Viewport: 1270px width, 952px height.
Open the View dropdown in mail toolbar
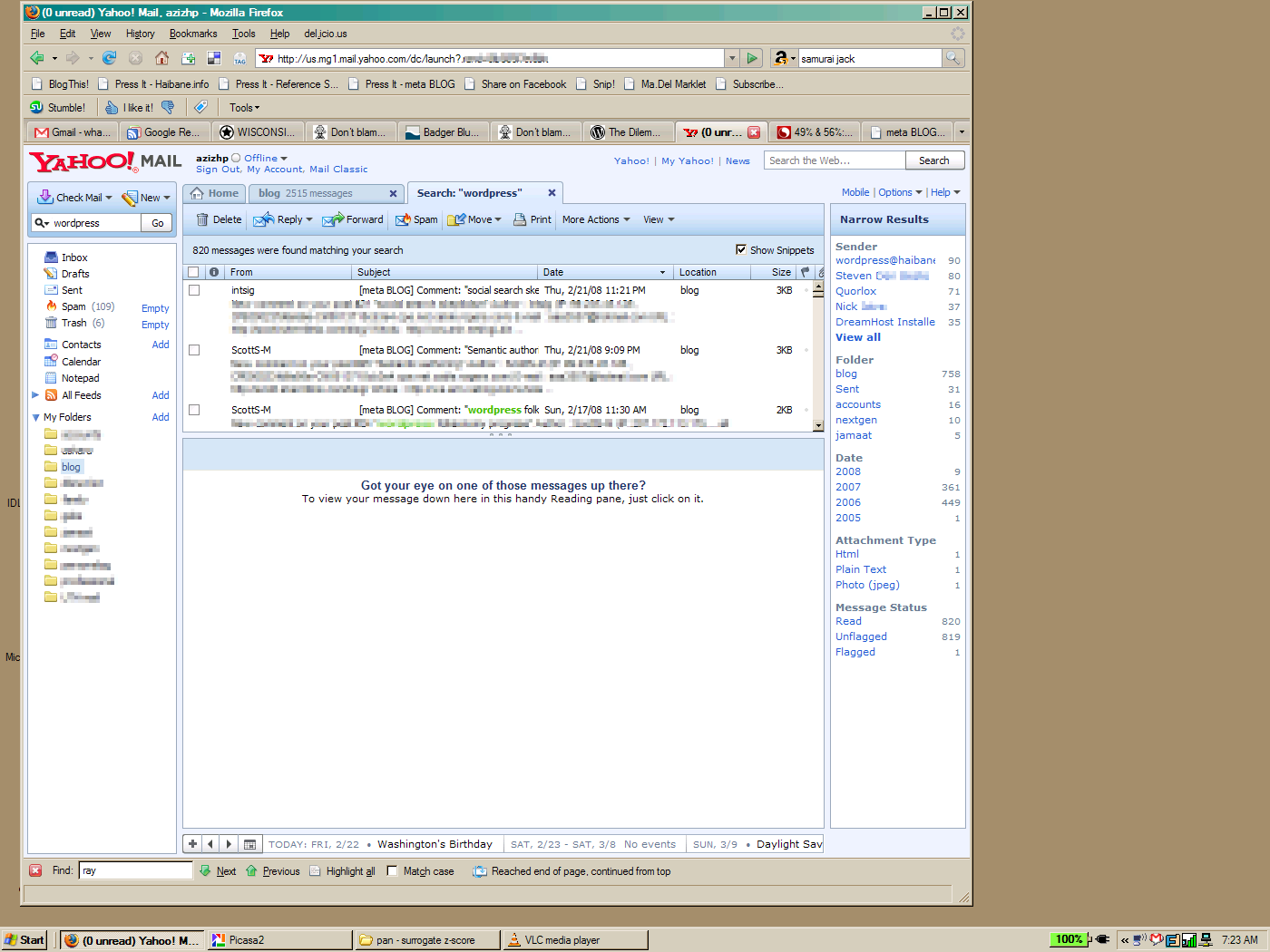pyautogui.click(x=659, y=219)
